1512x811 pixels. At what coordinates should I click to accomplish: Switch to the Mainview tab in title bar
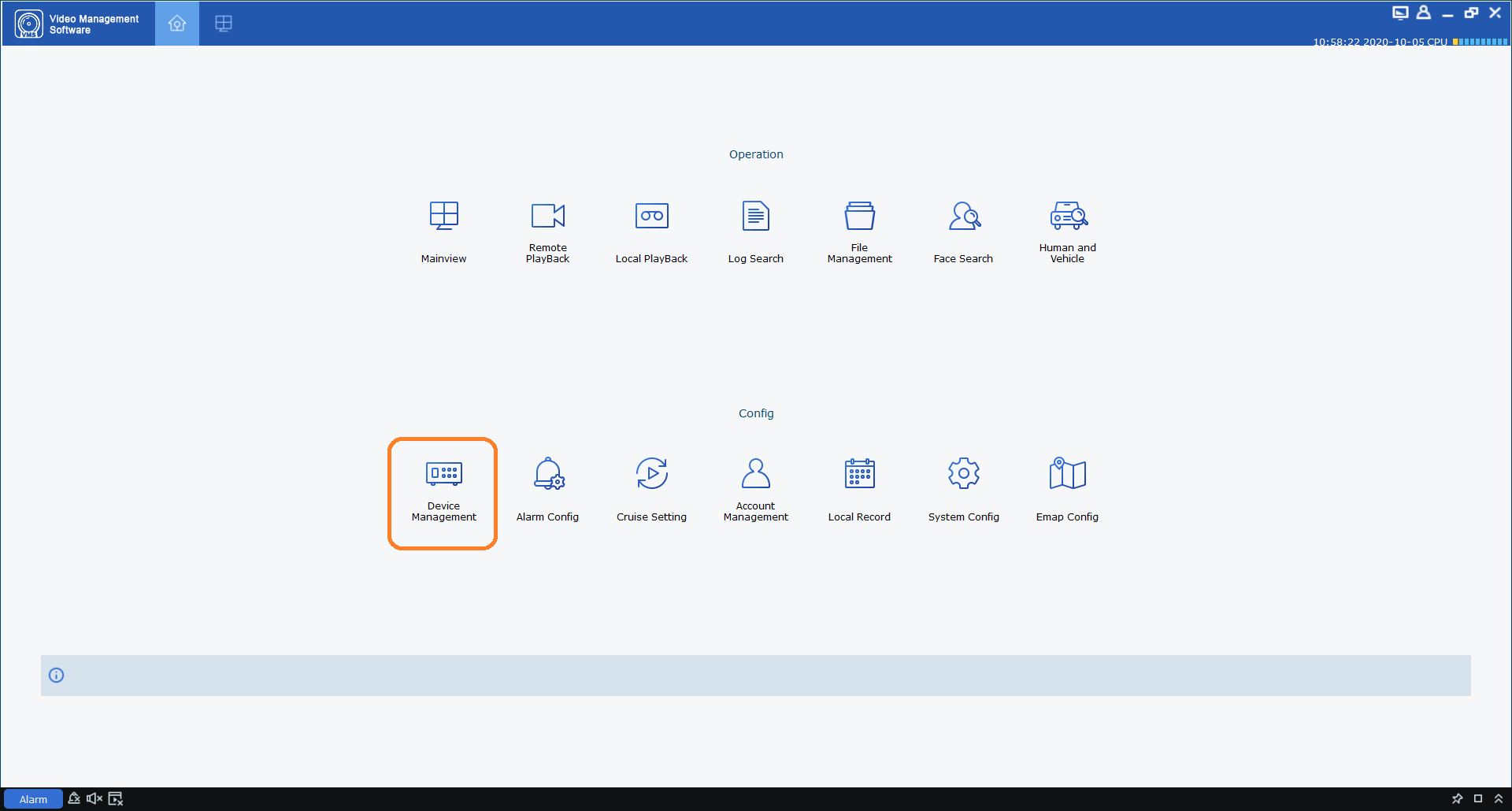224,24
